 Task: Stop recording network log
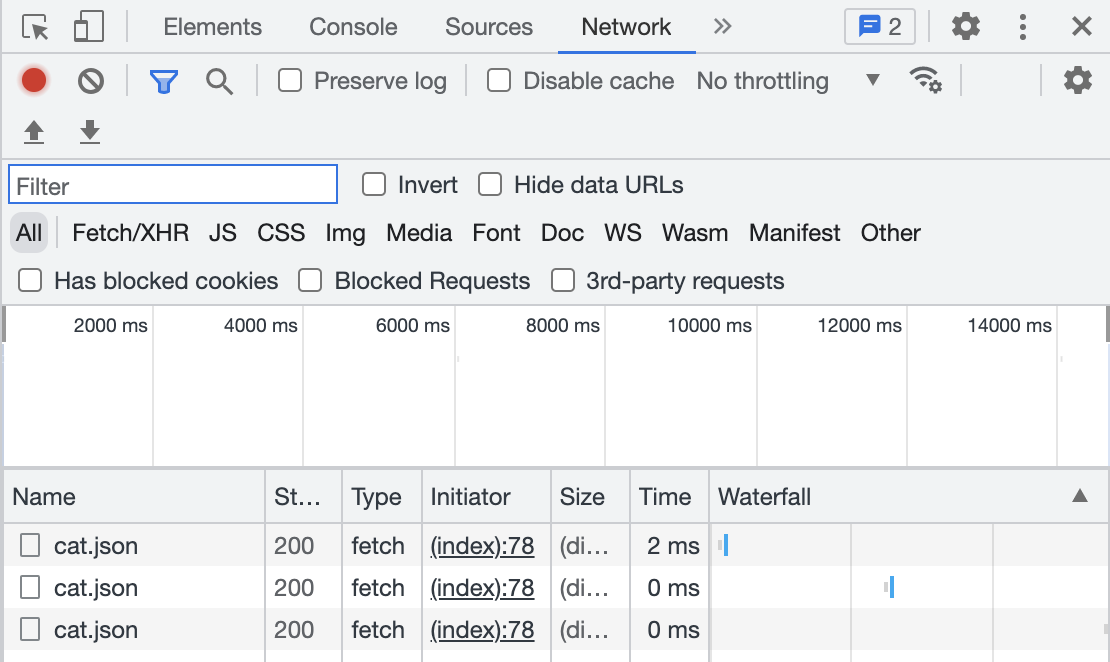tap(34, 81)
